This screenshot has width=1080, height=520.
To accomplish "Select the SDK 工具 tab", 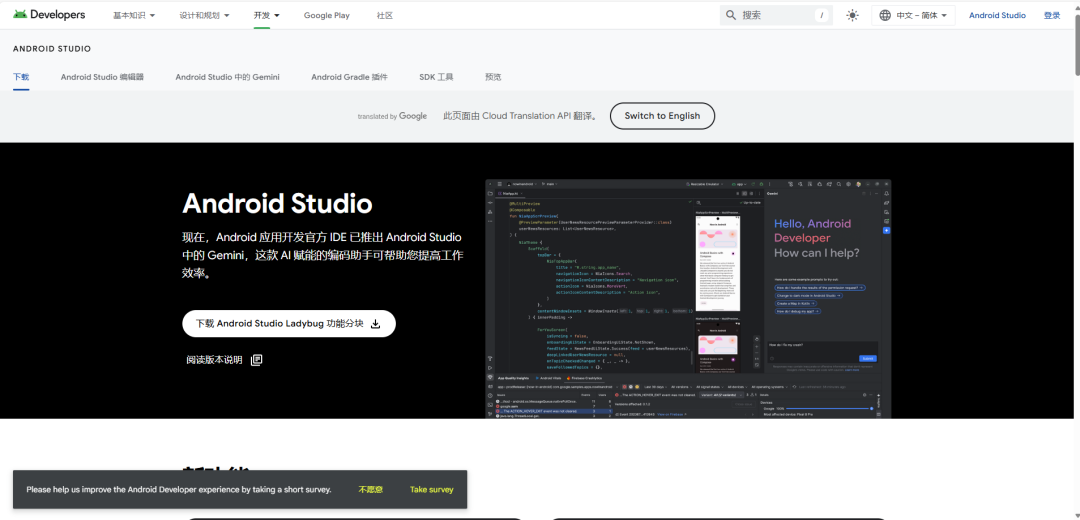I will tap(436, 77).
